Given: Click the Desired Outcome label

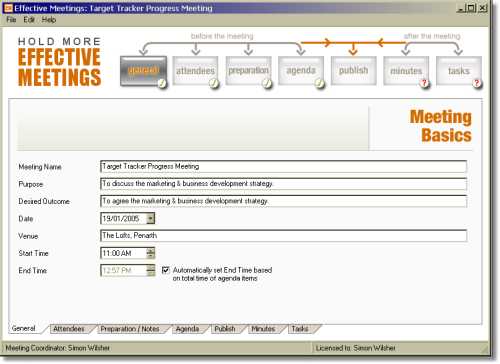Looking at the screenshot, I should pyautogui.click(x=44, y=201).
